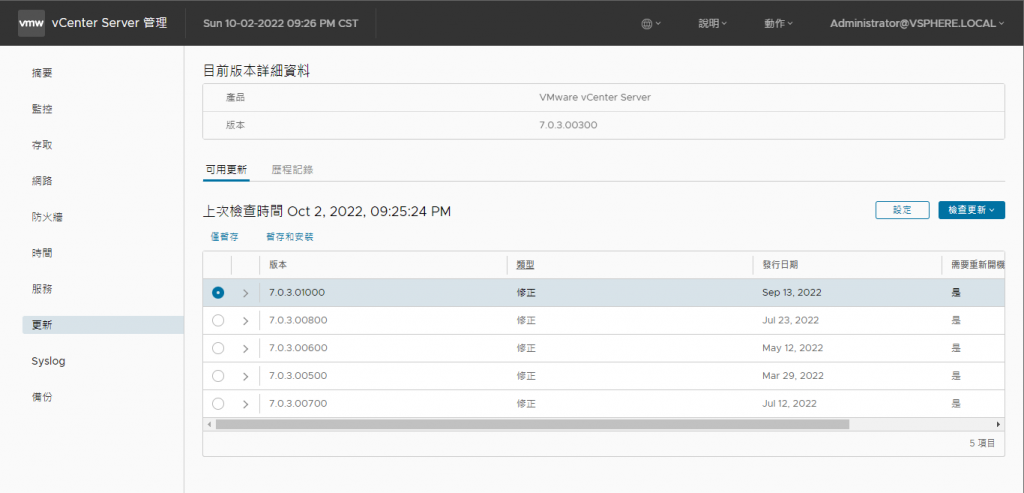Expand details of version 7.0.3.01000
This screenshot has height=493, width=1024.
(246, 293)
